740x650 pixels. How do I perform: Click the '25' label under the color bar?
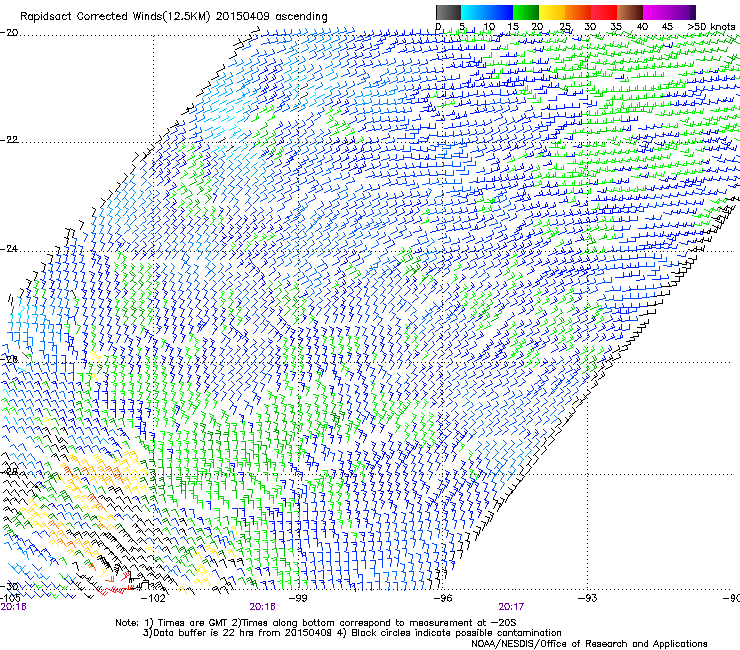[x=565, y=27]
